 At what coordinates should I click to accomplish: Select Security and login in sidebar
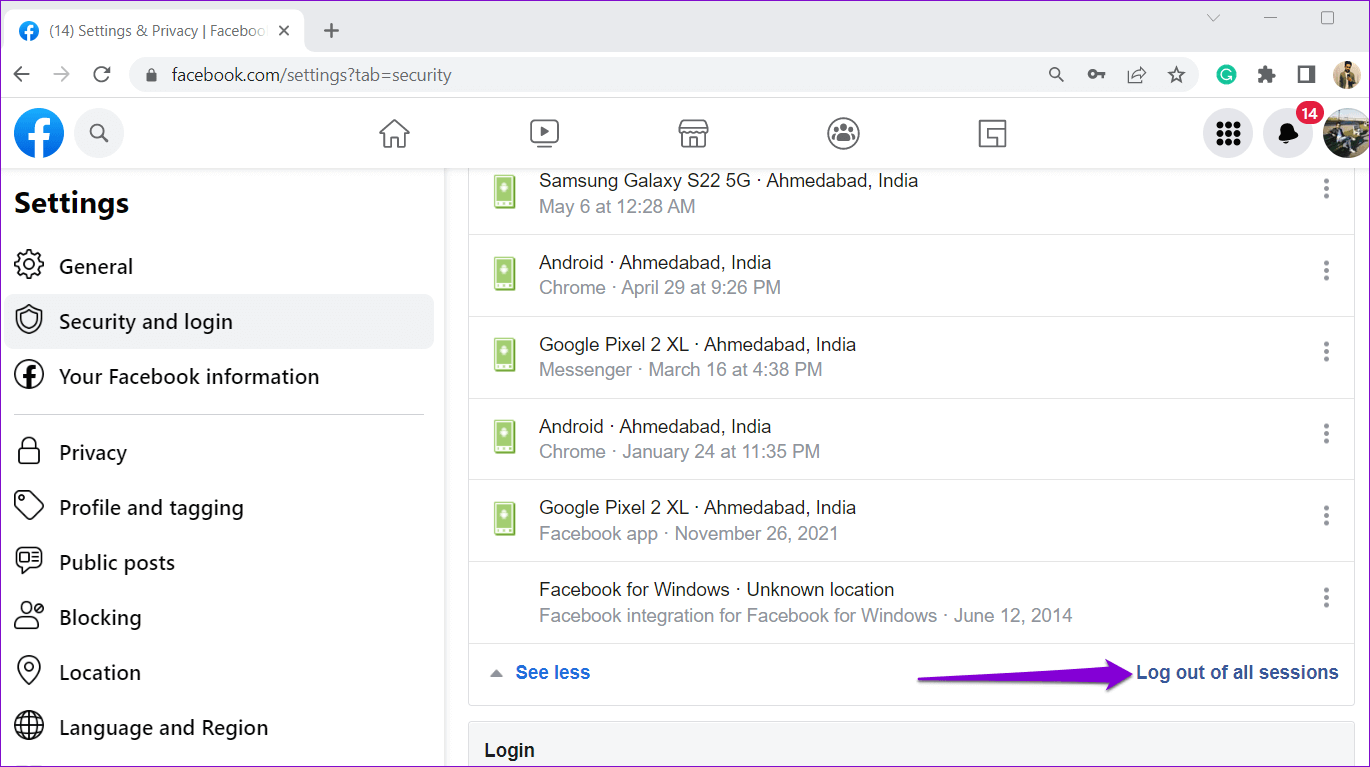219,321
